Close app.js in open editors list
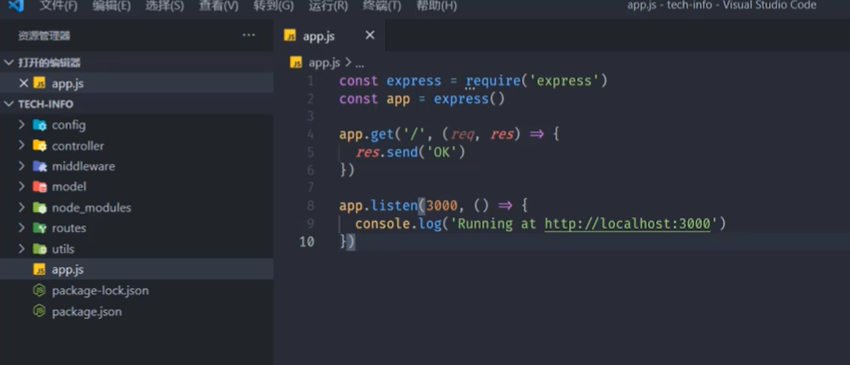The width and height of the screenshot is (850, 365). click(x=23, y=83)
